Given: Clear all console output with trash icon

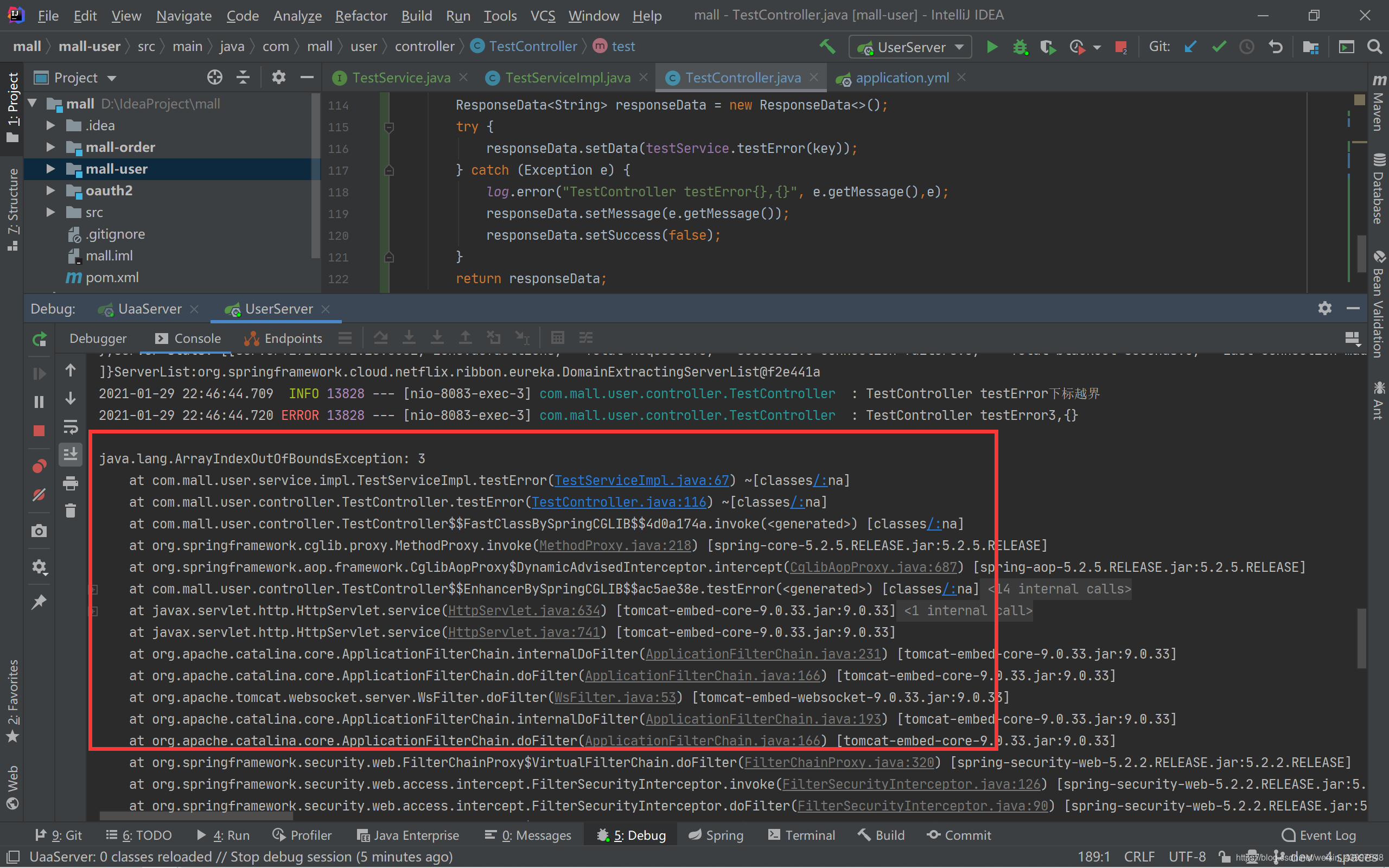Looking at the screenshot, I should pos(71,511).
